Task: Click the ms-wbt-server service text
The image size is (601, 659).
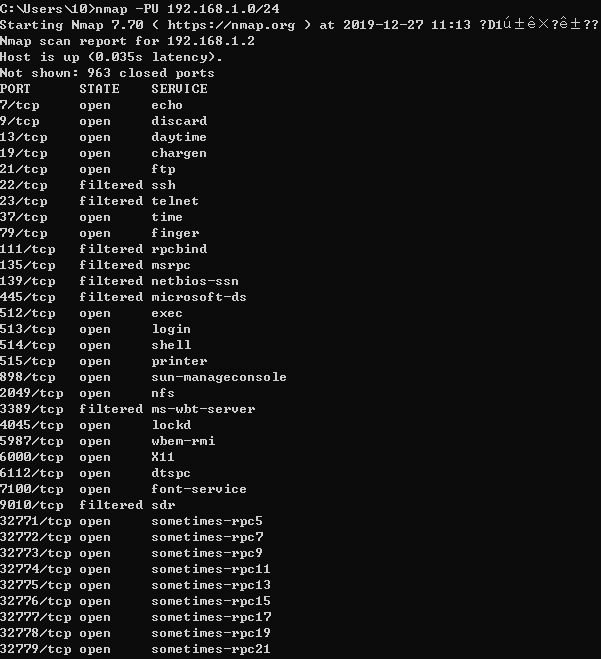Action: click(203, 409)
